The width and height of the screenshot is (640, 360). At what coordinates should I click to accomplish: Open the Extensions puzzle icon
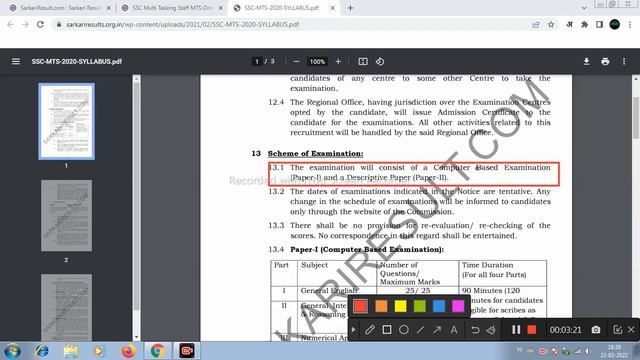(584, 24)
